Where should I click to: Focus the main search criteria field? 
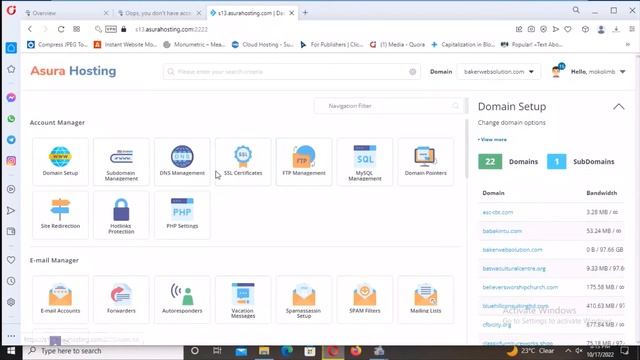click(292, 72)
